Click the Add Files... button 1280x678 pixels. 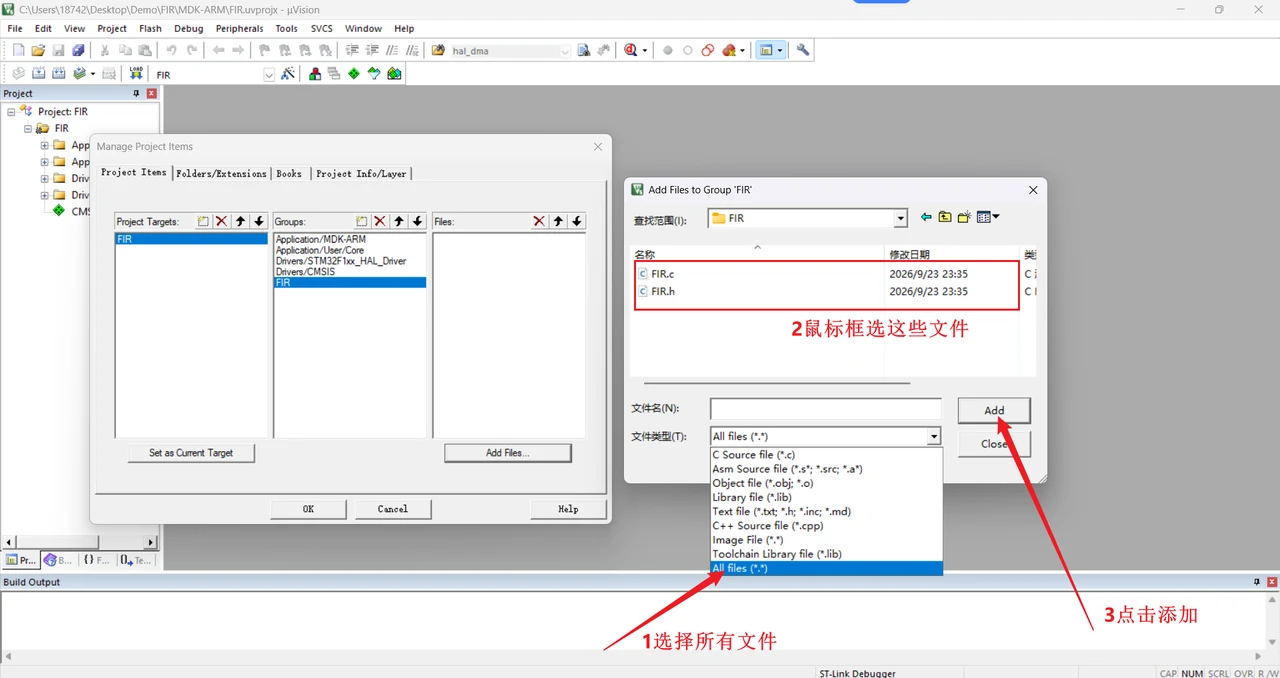[508, 453]
